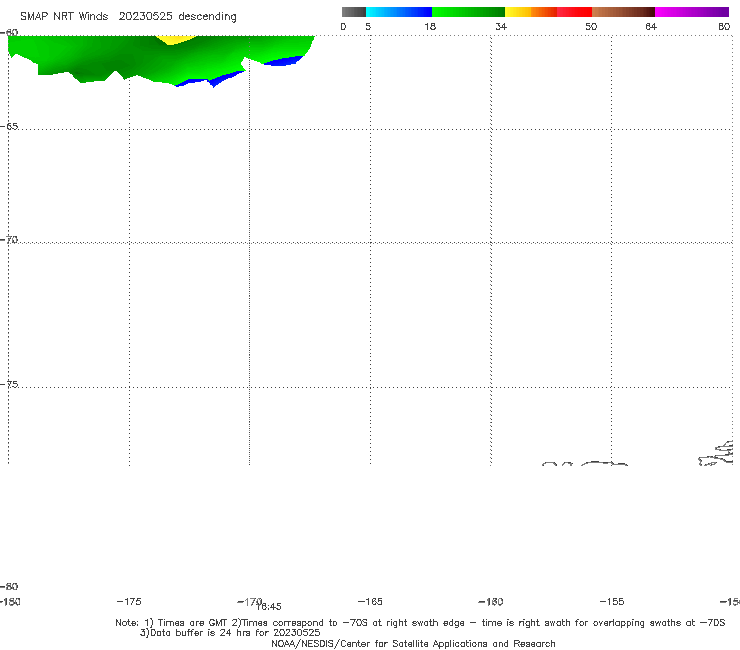This screenshot has height=650, width=740.
Task: Click the color bar label '34'
Action: tap(501, 26)
